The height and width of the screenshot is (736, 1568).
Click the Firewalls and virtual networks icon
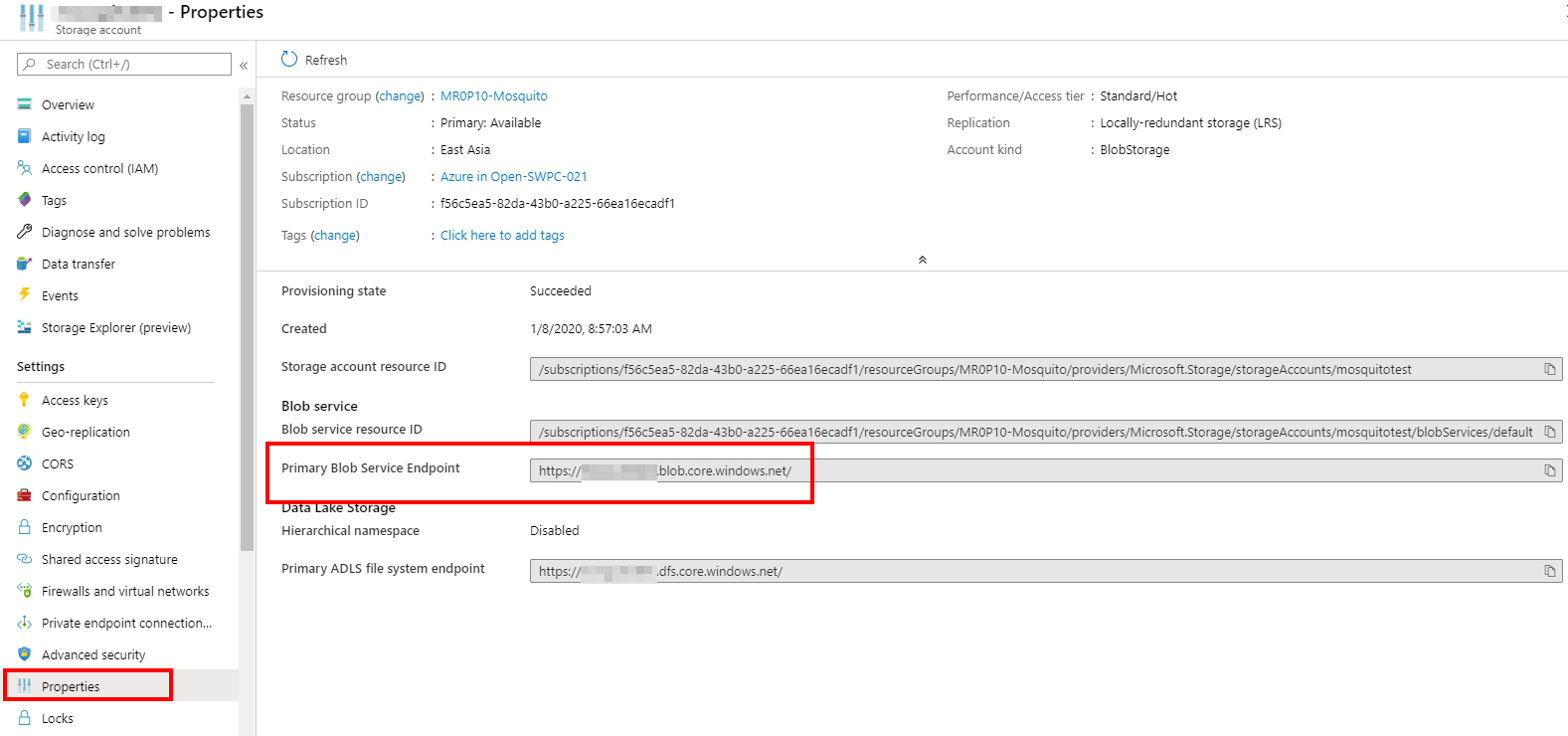(x=24, y=591)
